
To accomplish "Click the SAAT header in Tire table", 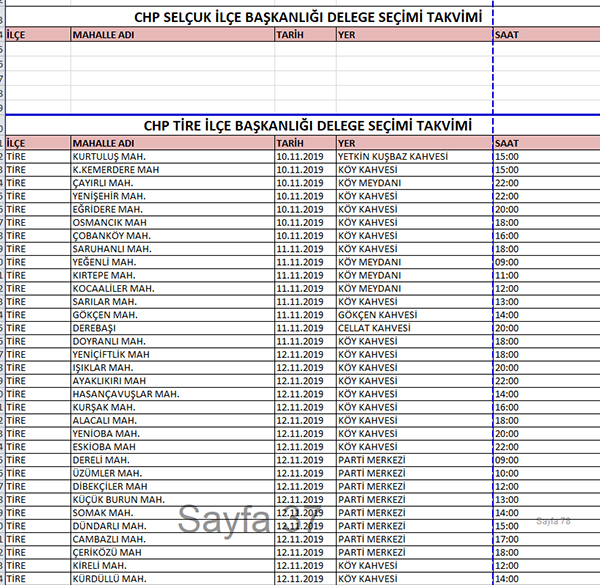I will click(546, 143).
